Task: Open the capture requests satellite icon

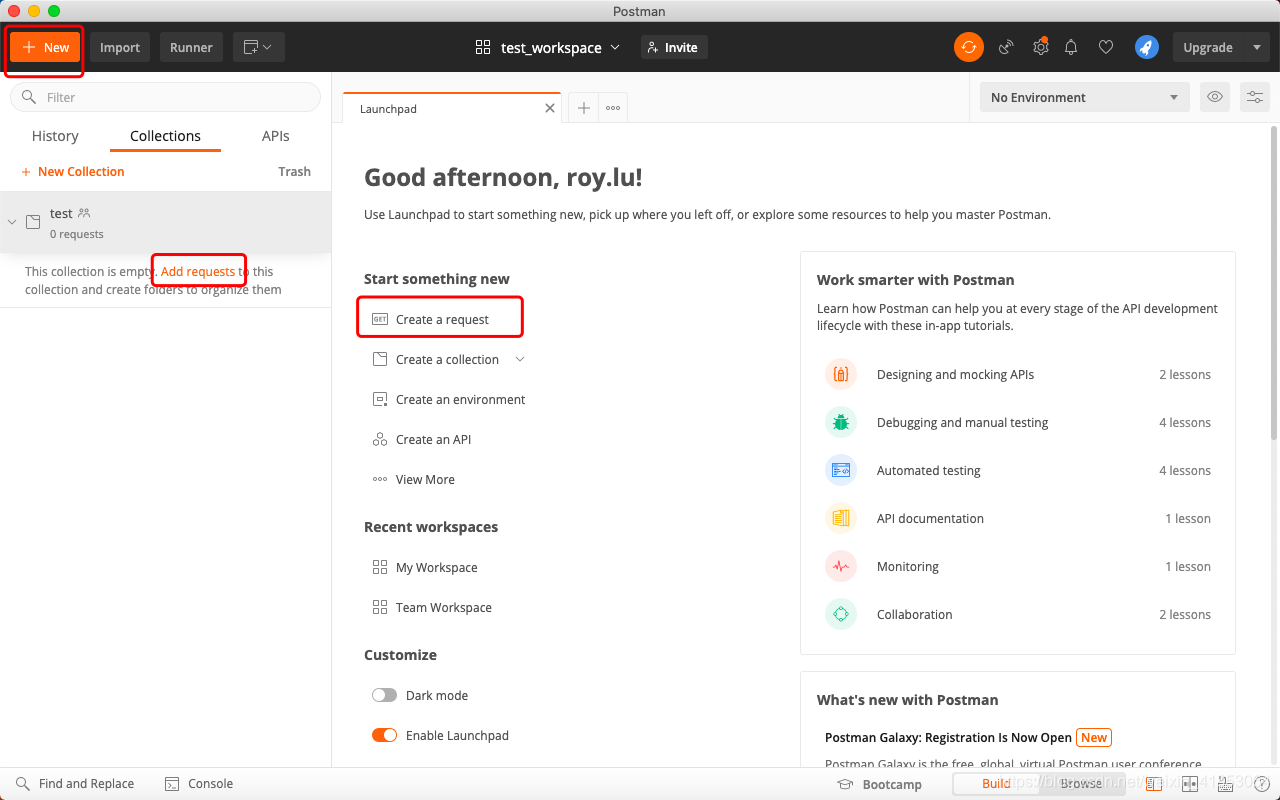Action: coord(1007,47)
